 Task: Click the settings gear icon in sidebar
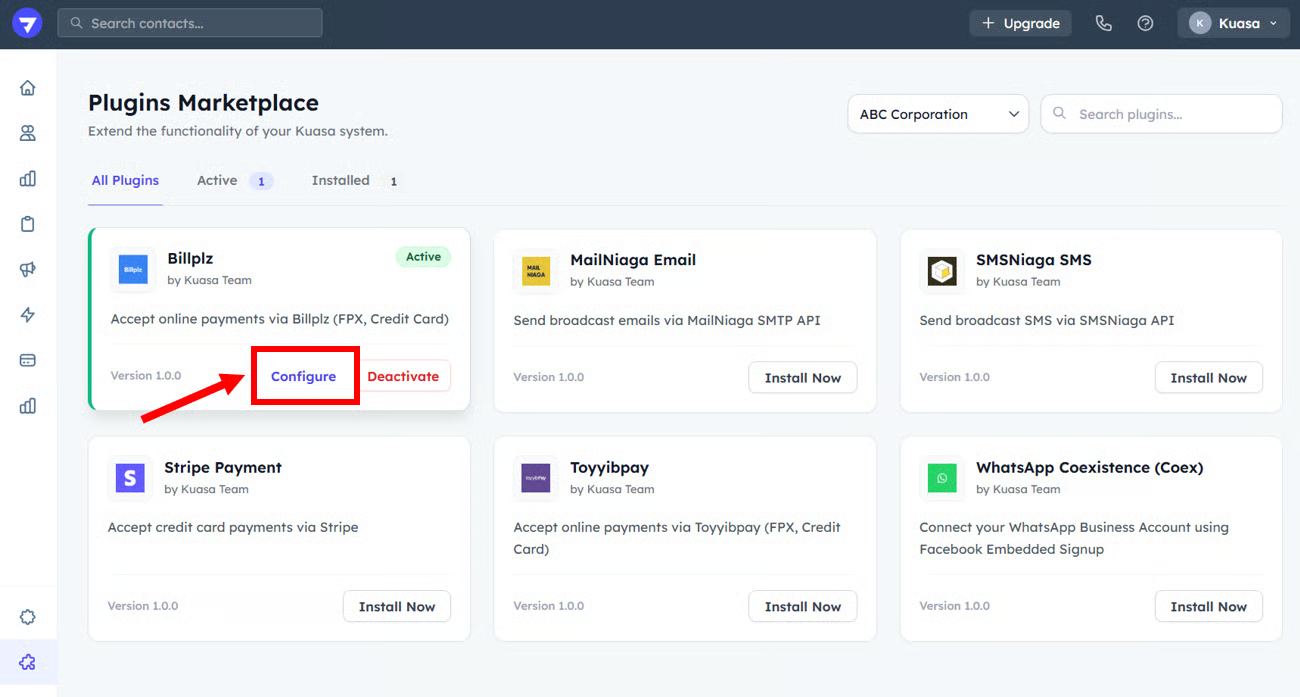point(28,617)
